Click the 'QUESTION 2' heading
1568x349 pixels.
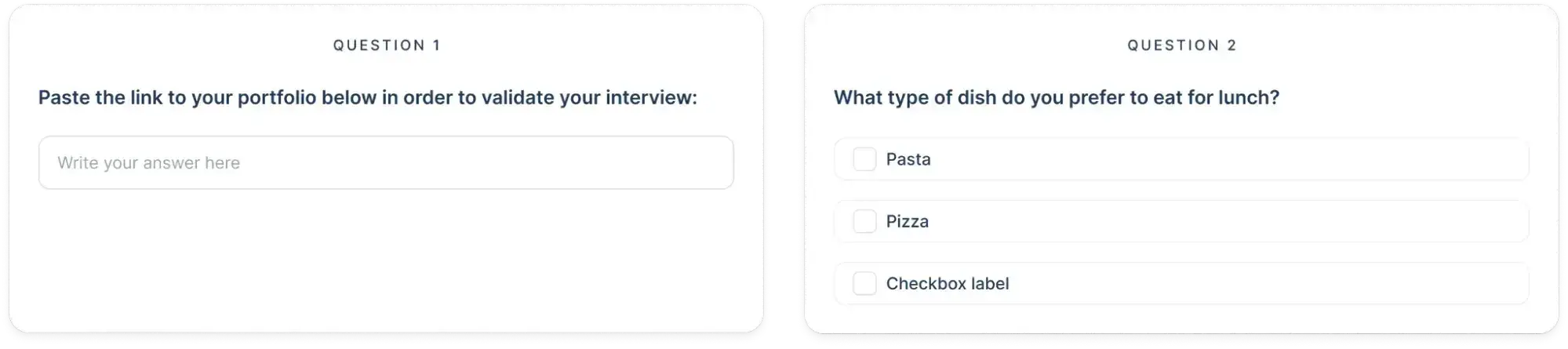1181,45
